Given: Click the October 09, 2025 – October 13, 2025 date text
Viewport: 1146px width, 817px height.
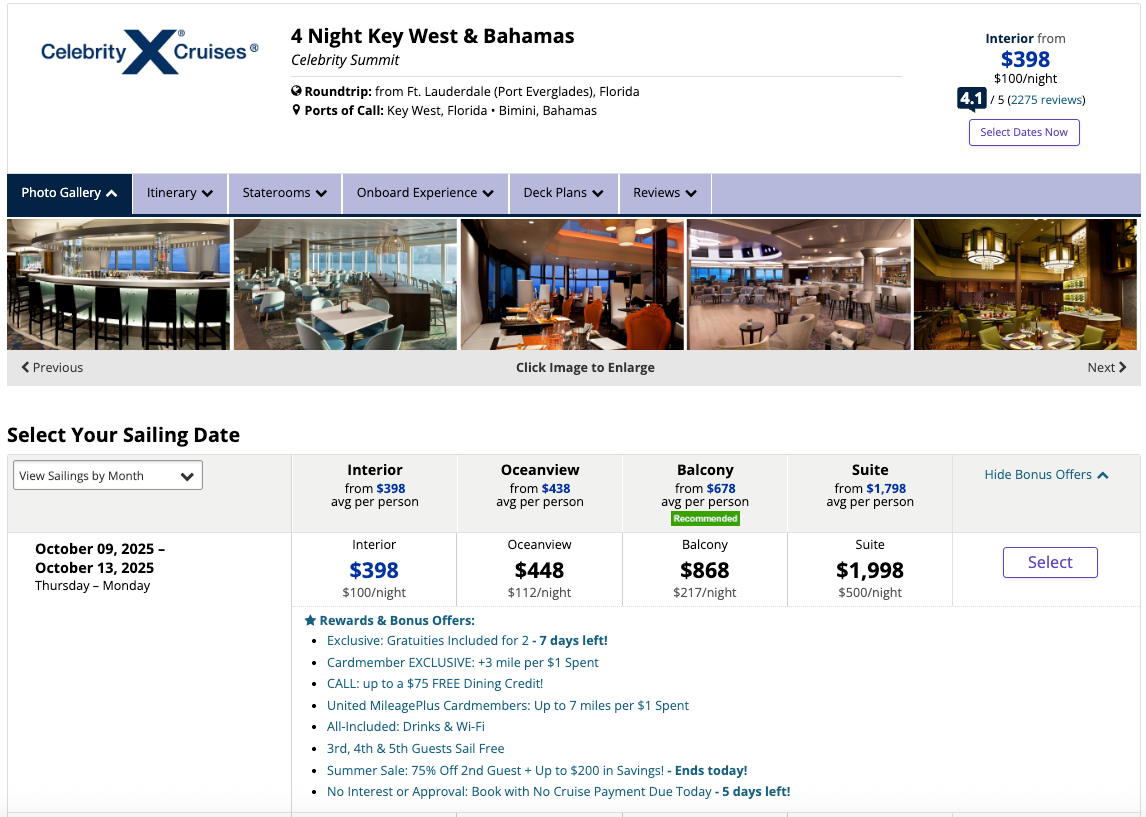Looking at the screenshot, I should (100, 558).
